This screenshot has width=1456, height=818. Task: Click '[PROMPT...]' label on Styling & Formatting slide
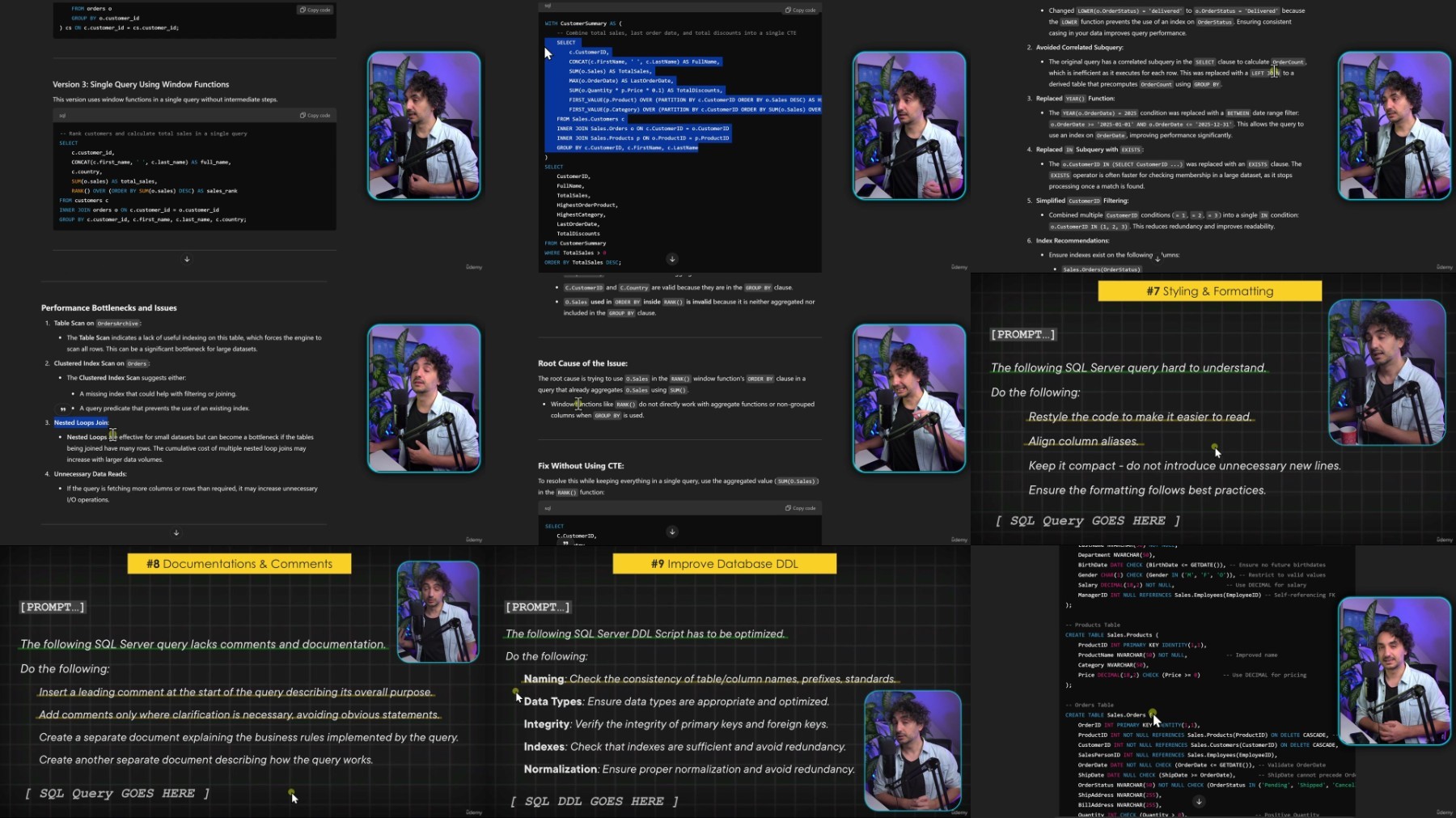[x=1023, y=334]
